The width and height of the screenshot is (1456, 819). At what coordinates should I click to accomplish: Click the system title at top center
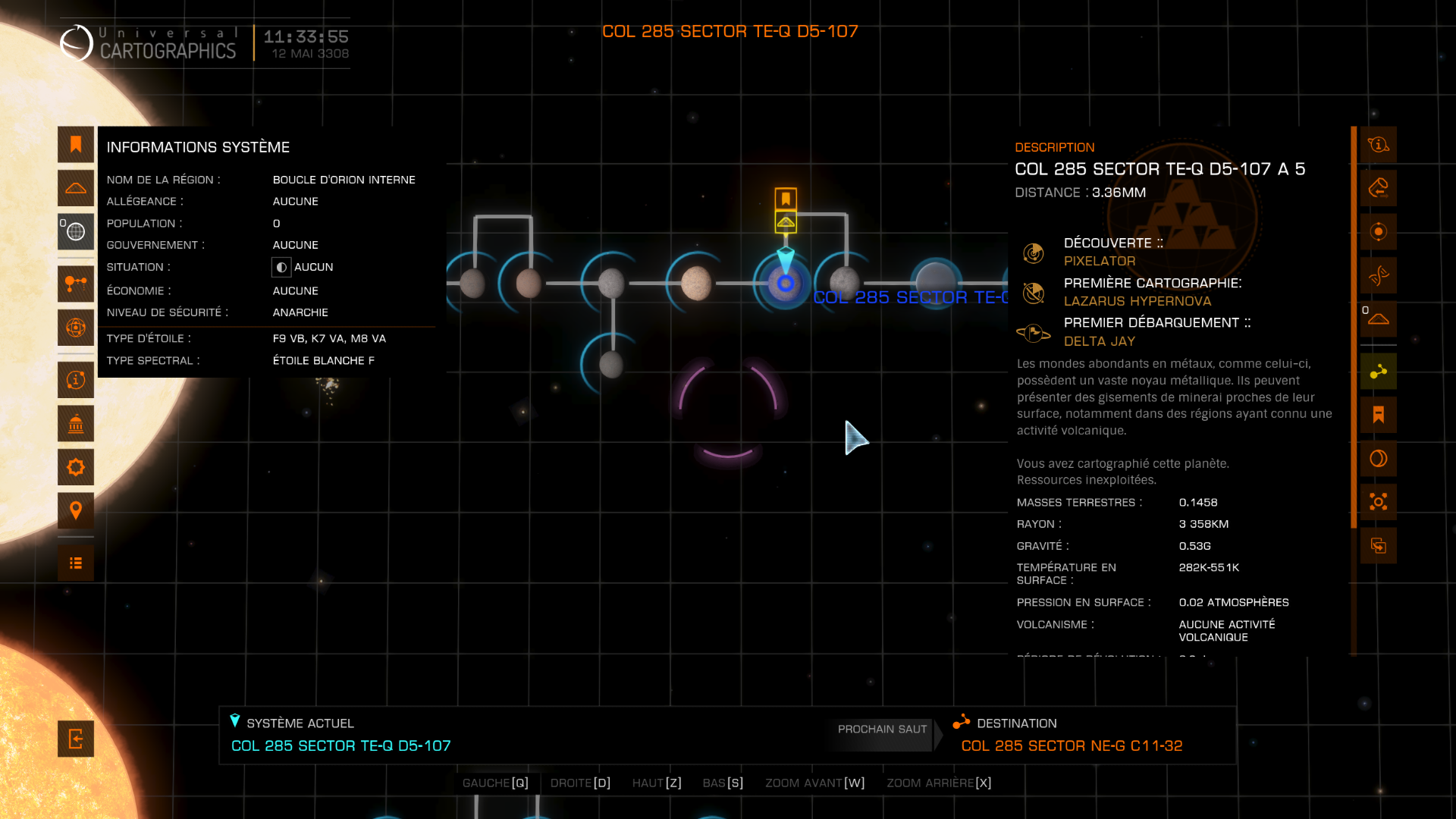click(x=730, y=31)
